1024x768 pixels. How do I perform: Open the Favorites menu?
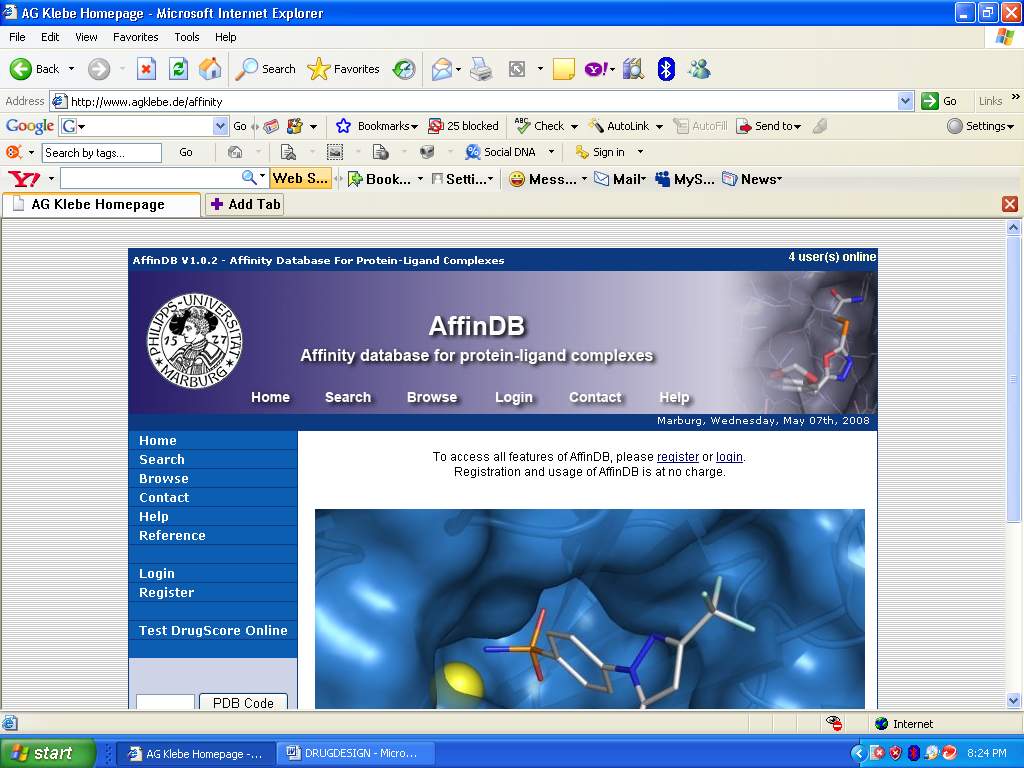pos(135,37)
